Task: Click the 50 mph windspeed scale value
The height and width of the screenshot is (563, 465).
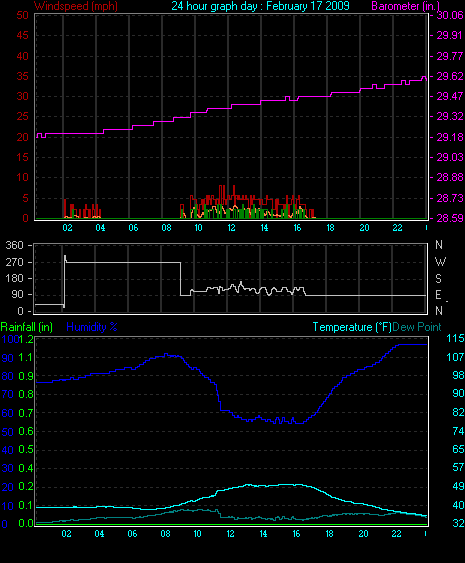Action: tap(22, 15)
